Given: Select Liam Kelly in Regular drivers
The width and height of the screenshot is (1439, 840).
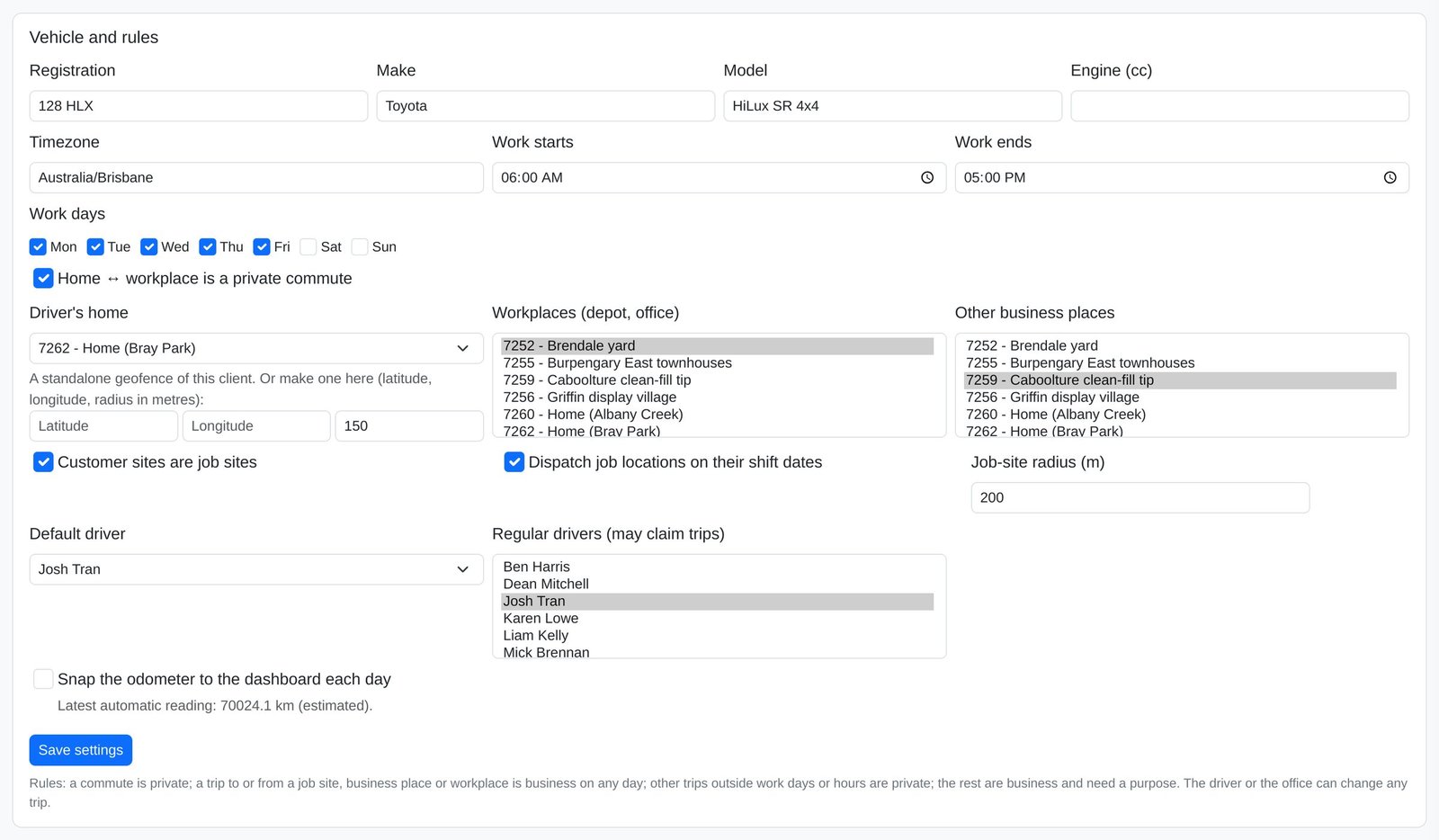Looking at the screenshot, I should tap(718, 636).
